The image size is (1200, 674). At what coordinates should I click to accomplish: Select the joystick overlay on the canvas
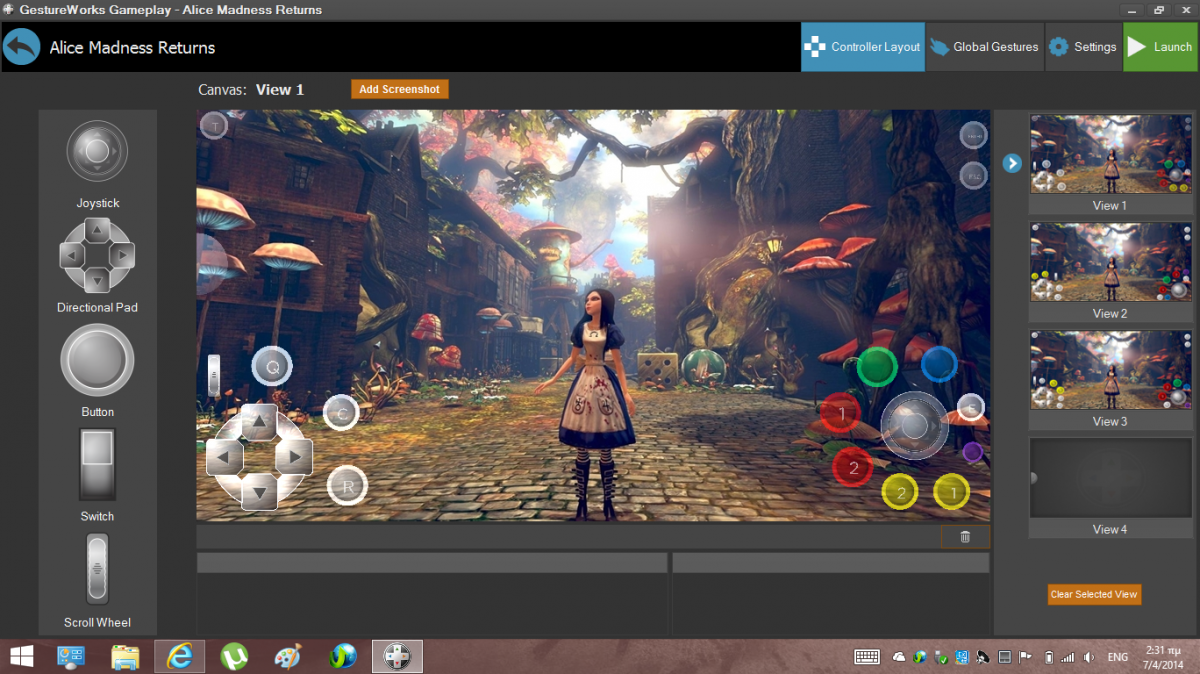click(914, 426)
